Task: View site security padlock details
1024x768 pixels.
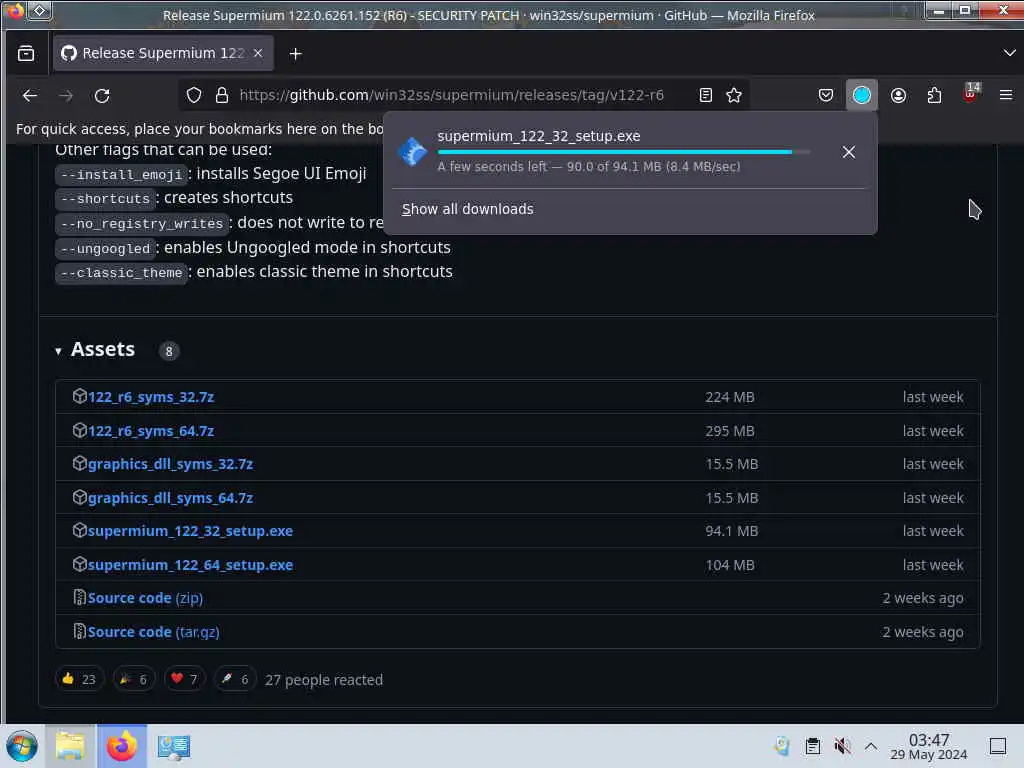Action: click(x=222, y=95)
